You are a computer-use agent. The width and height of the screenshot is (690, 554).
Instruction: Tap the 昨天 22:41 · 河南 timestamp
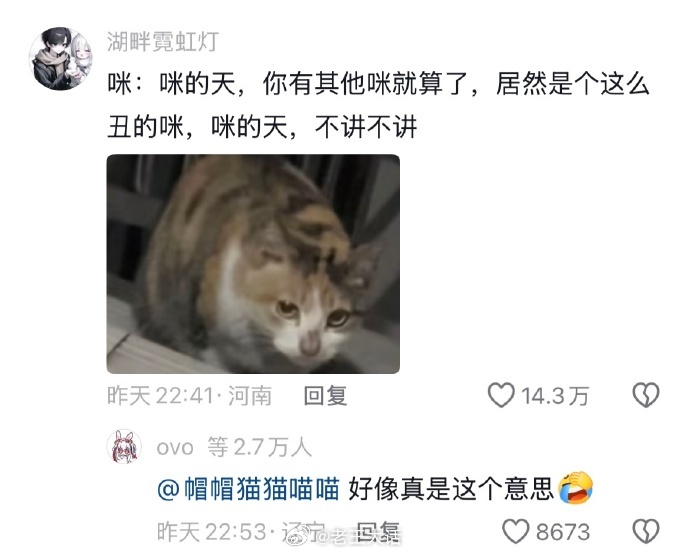click(189, 395)
